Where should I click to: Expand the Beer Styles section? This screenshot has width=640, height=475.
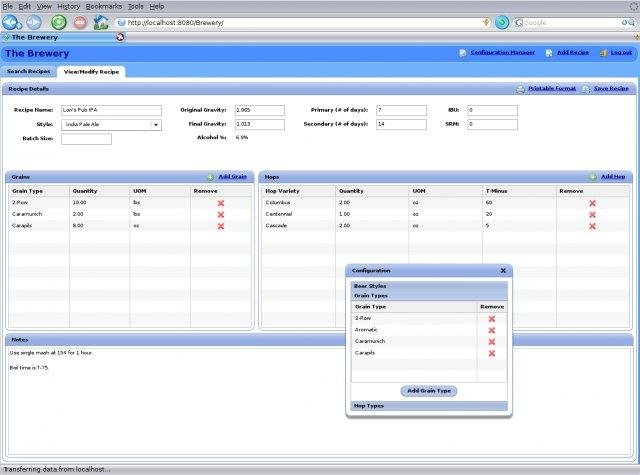[x=429, y=286]
